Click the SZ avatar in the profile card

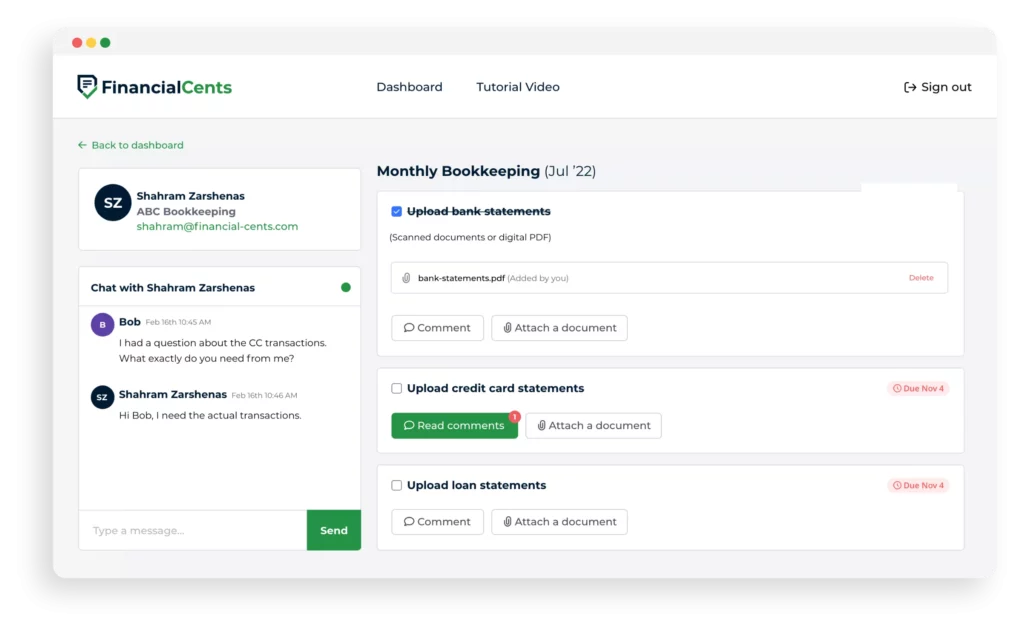click(x=112, y=203)
